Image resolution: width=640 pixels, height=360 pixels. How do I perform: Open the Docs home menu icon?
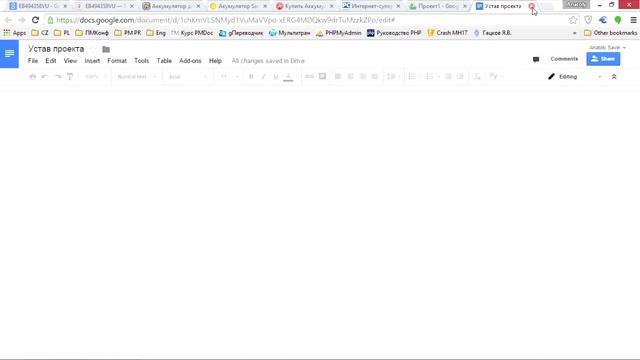tap(9, 54)
